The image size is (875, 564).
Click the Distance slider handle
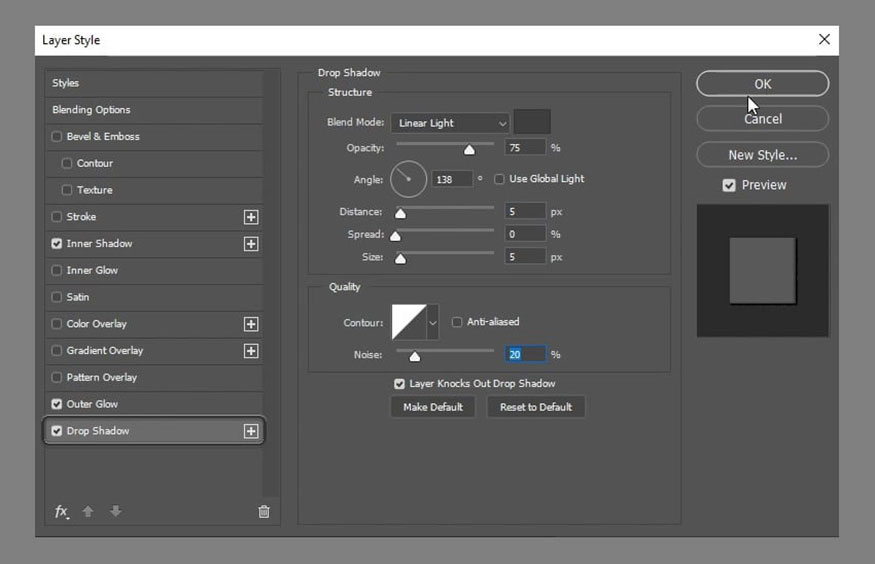click(x=400, y=214)
